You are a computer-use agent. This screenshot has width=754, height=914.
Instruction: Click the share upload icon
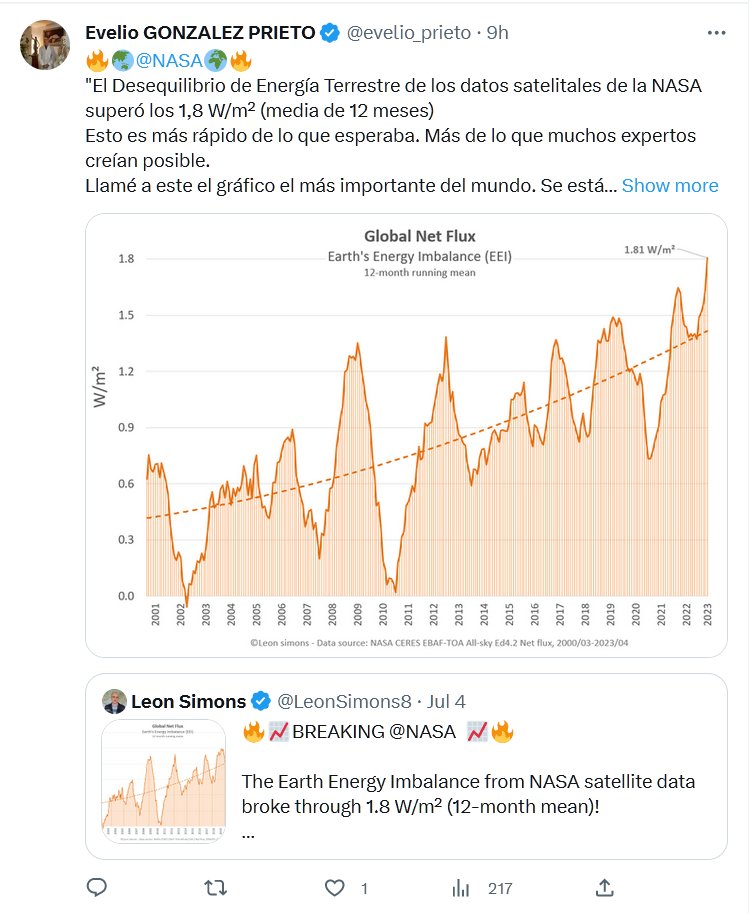[604, 887]
